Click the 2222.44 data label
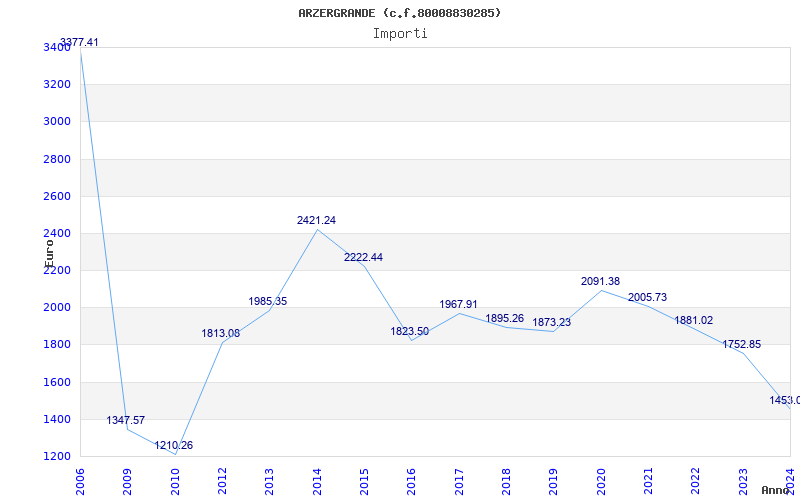Viewport: 800px width, 500px height. 363,258
